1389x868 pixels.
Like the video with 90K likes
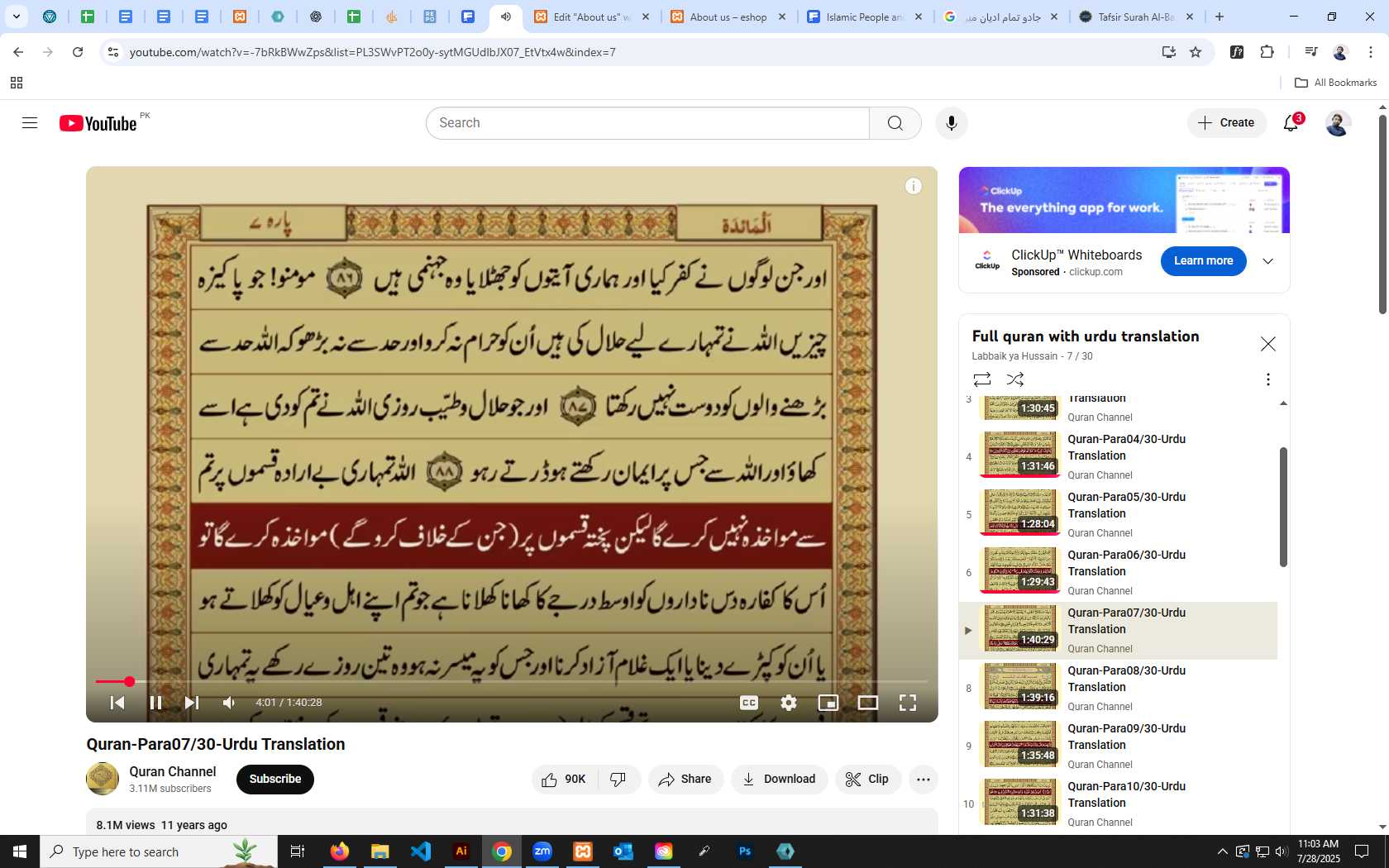[x=563, y=780]
